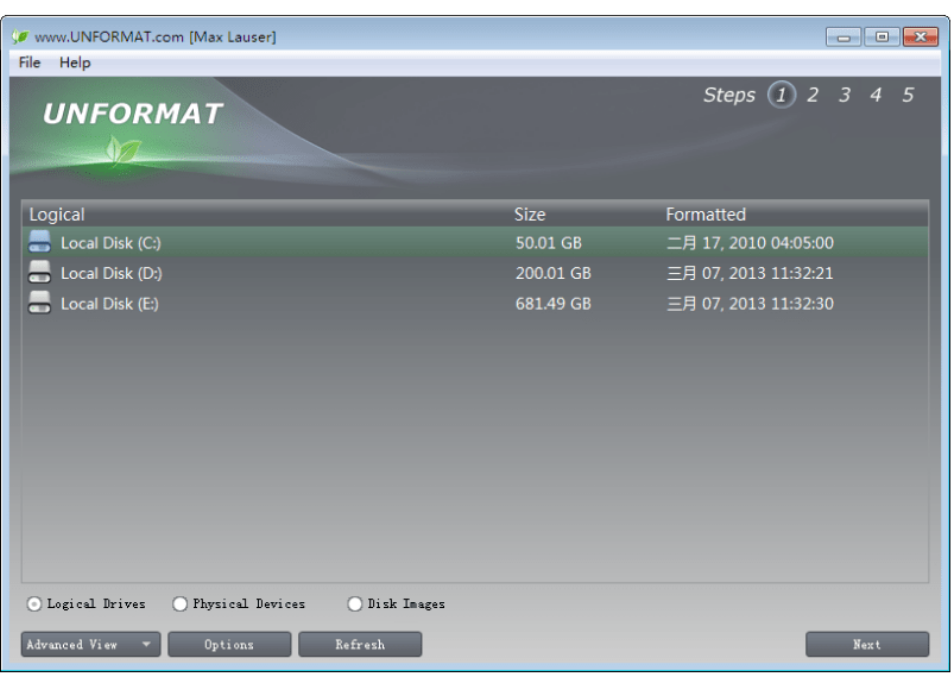
Task: Go to step 1 indicator
Action: point(781,95)
